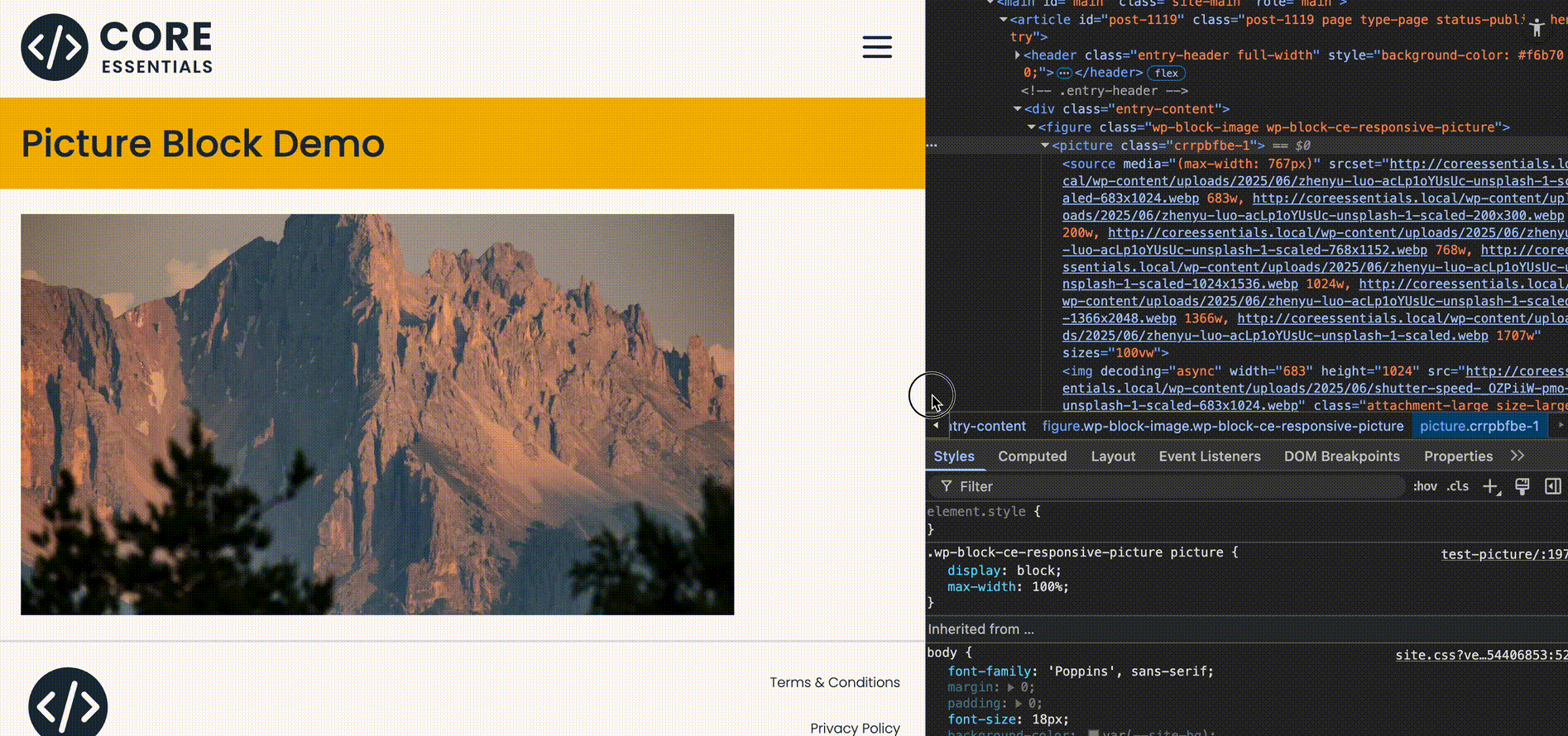Open the test-picture/:197 source link
The image size is (1568, 736).
tap(1503, 554)
